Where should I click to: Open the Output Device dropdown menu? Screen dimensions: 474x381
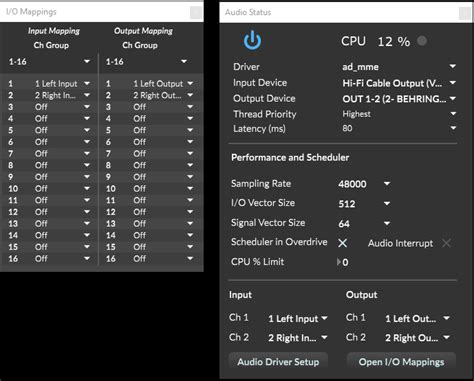(x=399, y=99)
